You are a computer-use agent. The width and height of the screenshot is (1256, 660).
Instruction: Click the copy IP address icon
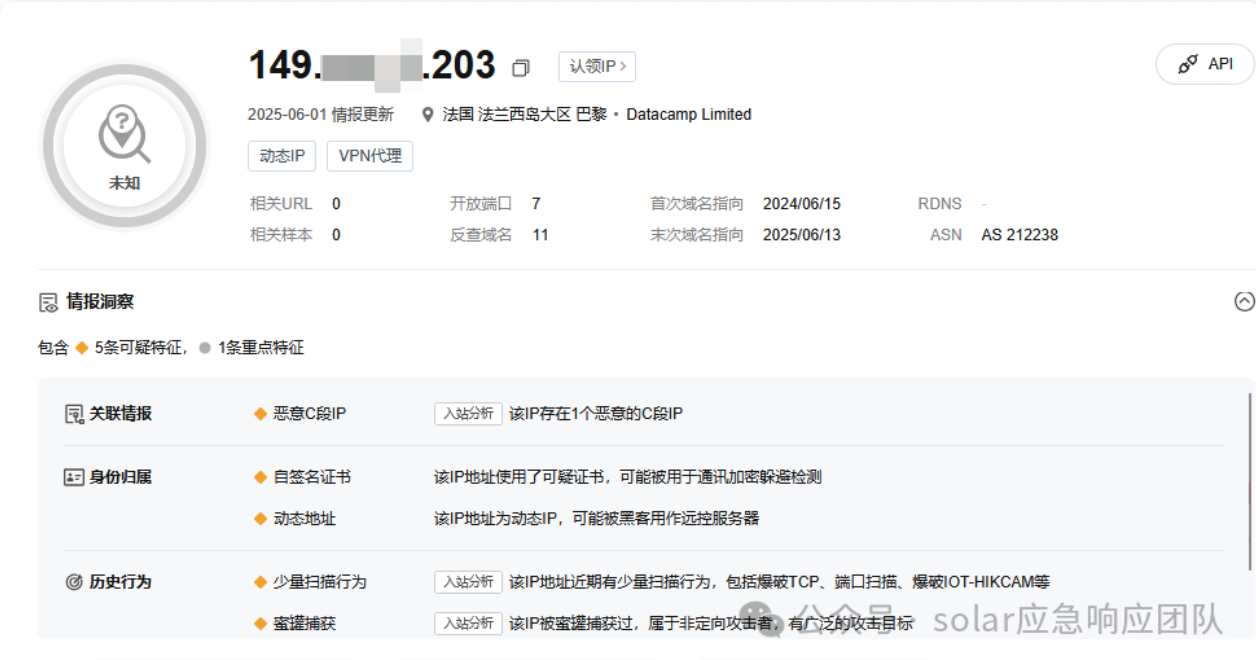(520, 68)
